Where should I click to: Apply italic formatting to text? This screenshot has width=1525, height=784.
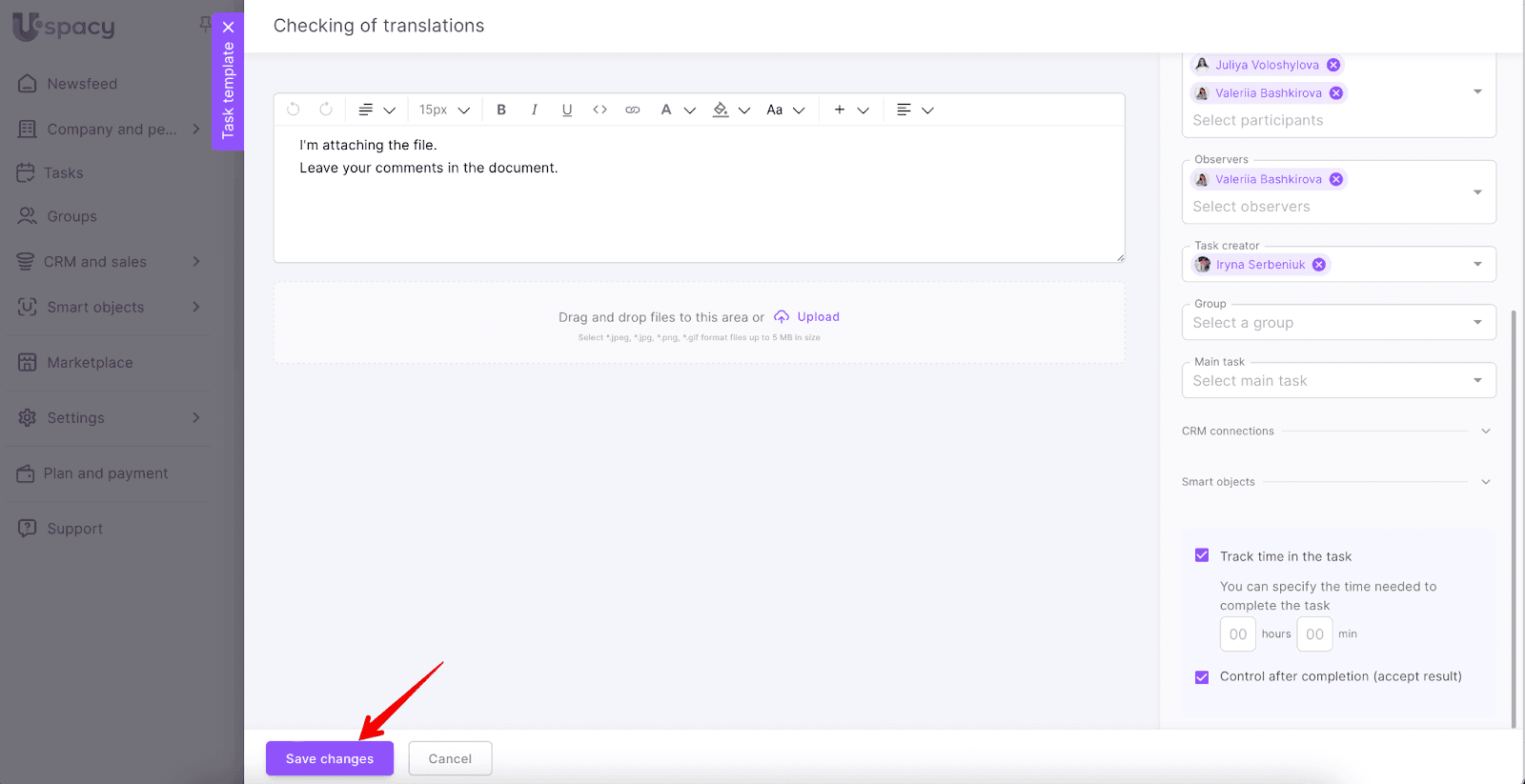[x=535, y=110]
